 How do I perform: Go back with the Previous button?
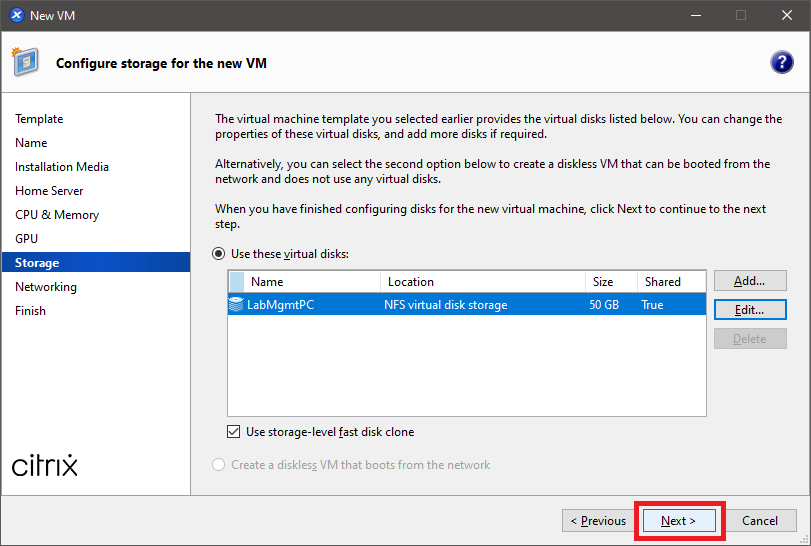(x=598, y=521)
